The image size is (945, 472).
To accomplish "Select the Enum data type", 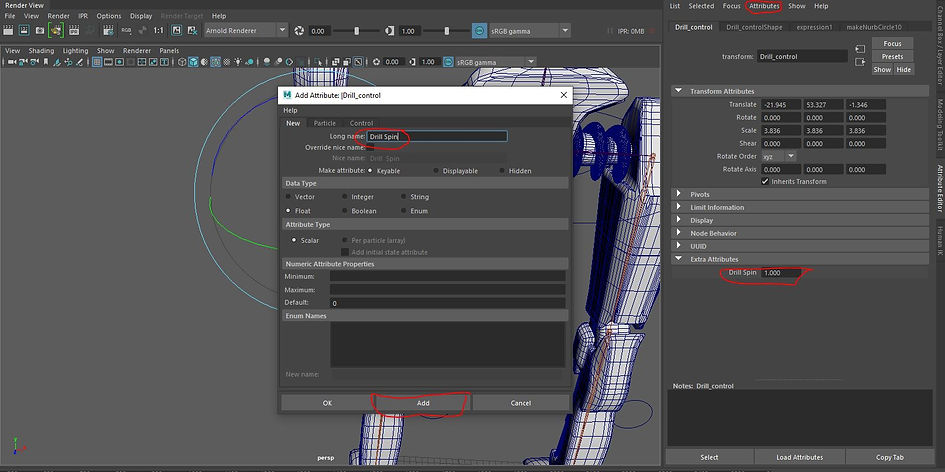I will tap(404, 211).
